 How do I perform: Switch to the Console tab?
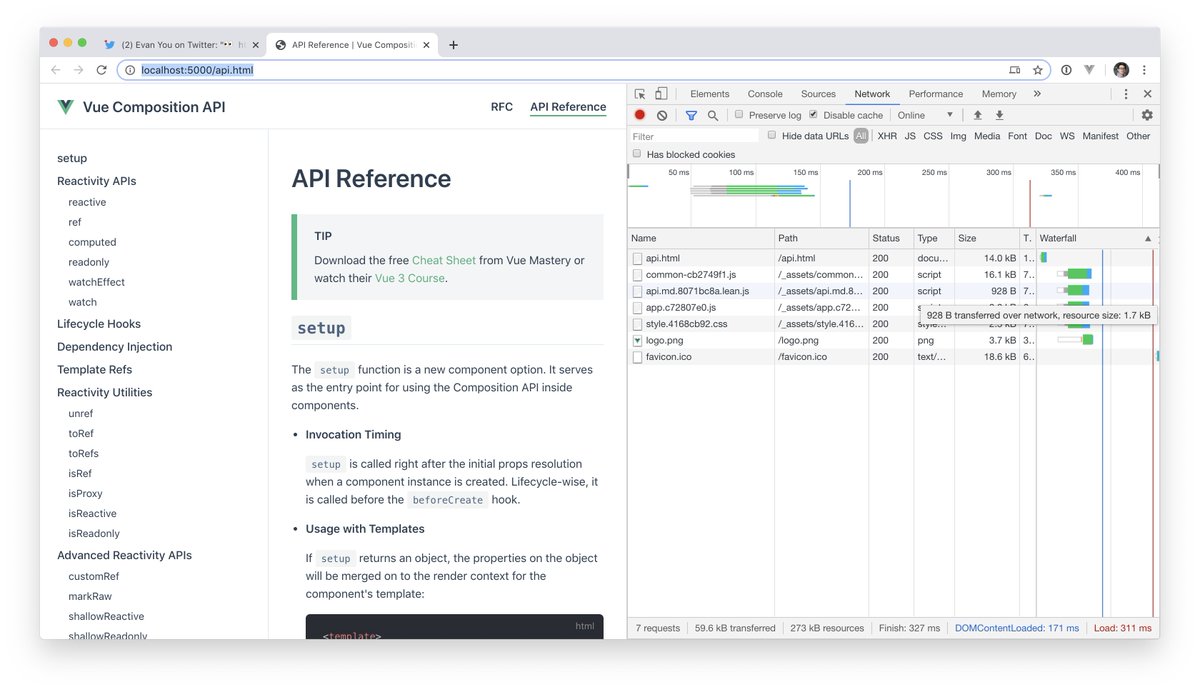[x=765, y=94]
